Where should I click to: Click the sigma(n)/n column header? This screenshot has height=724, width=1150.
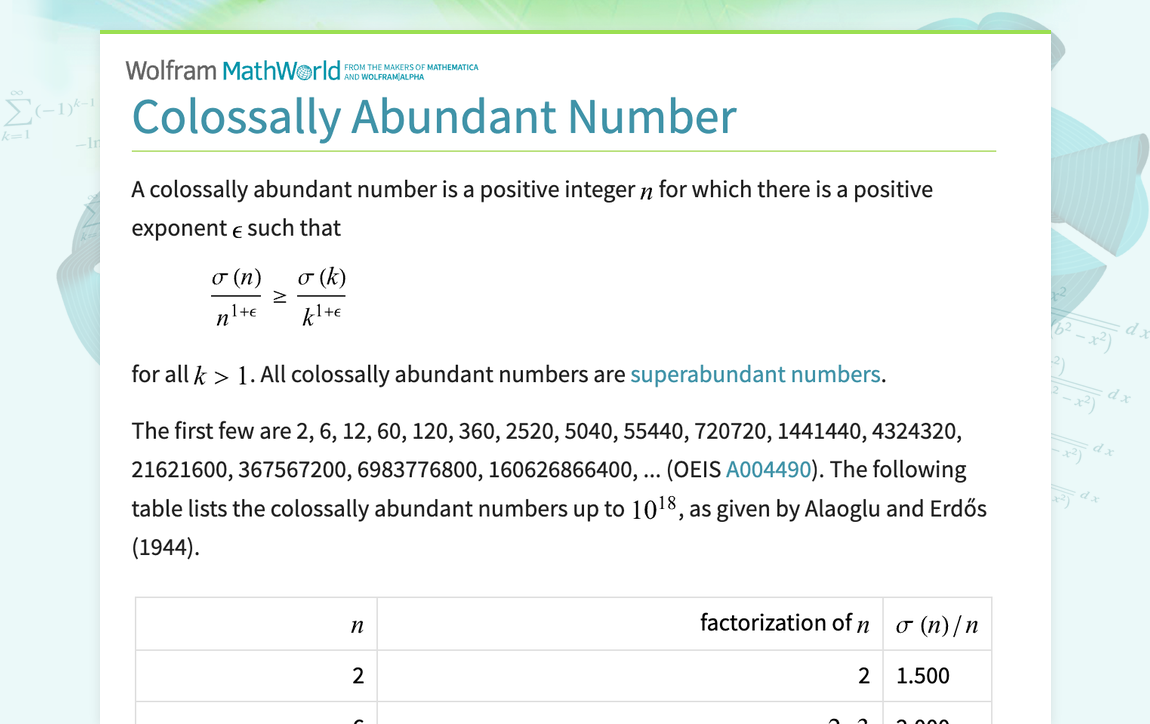pyautogui.click(x=936, y=622)
